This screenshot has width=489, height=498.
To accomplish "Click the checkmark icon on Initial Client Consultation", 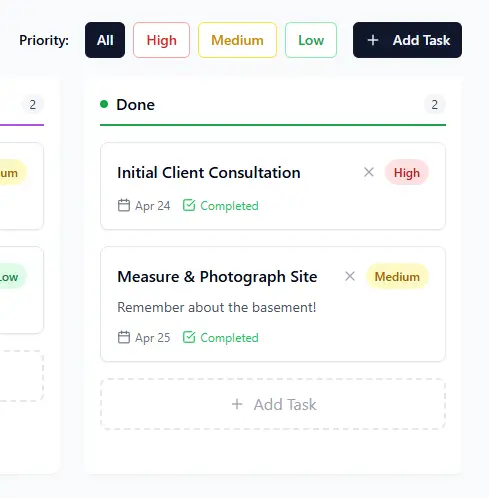I will (189, 205).
